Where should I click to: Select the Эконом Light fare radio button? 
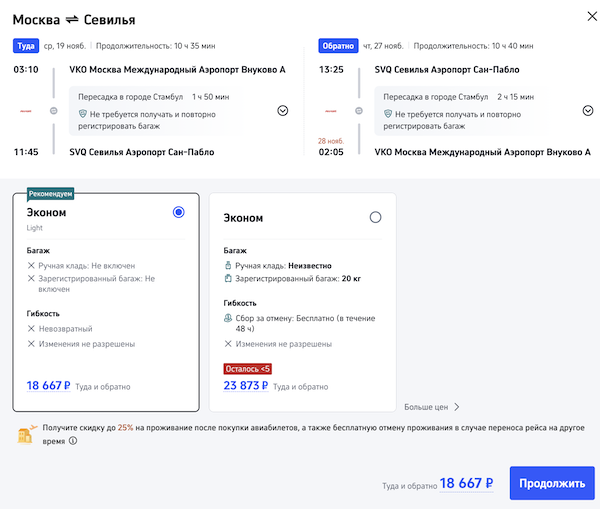178,212
